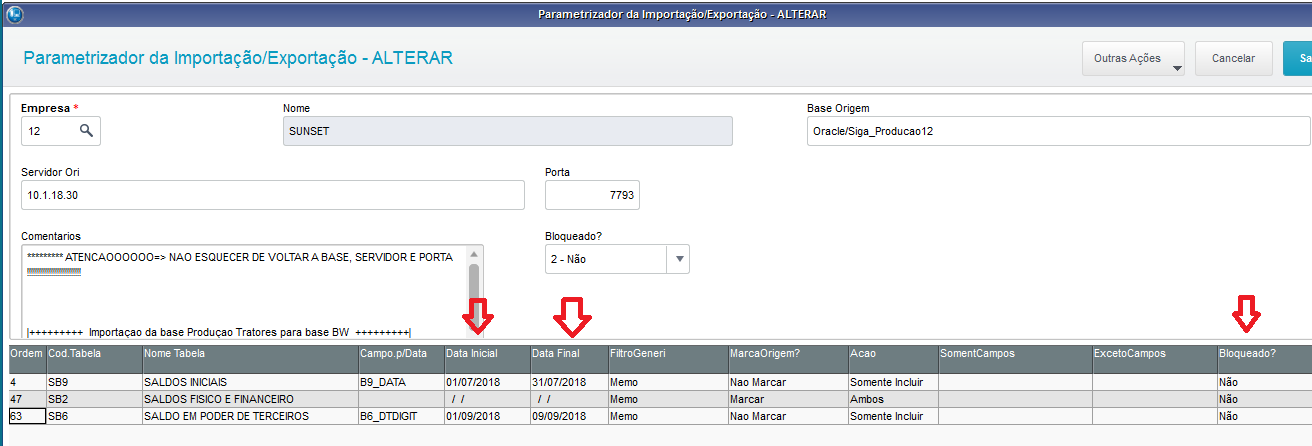Click the Ordem cell with value 63
Screen dimensions: 1312x446
coord(27,416)
